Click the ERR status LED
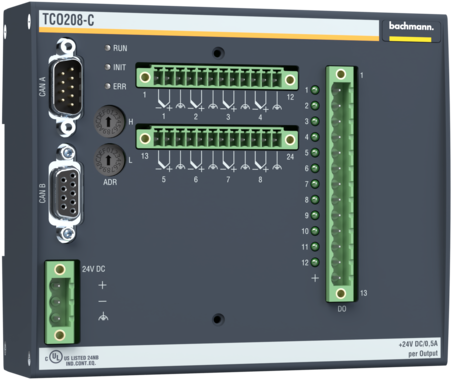The height and width of the screenshot is (380, 453). coord(107,86)
